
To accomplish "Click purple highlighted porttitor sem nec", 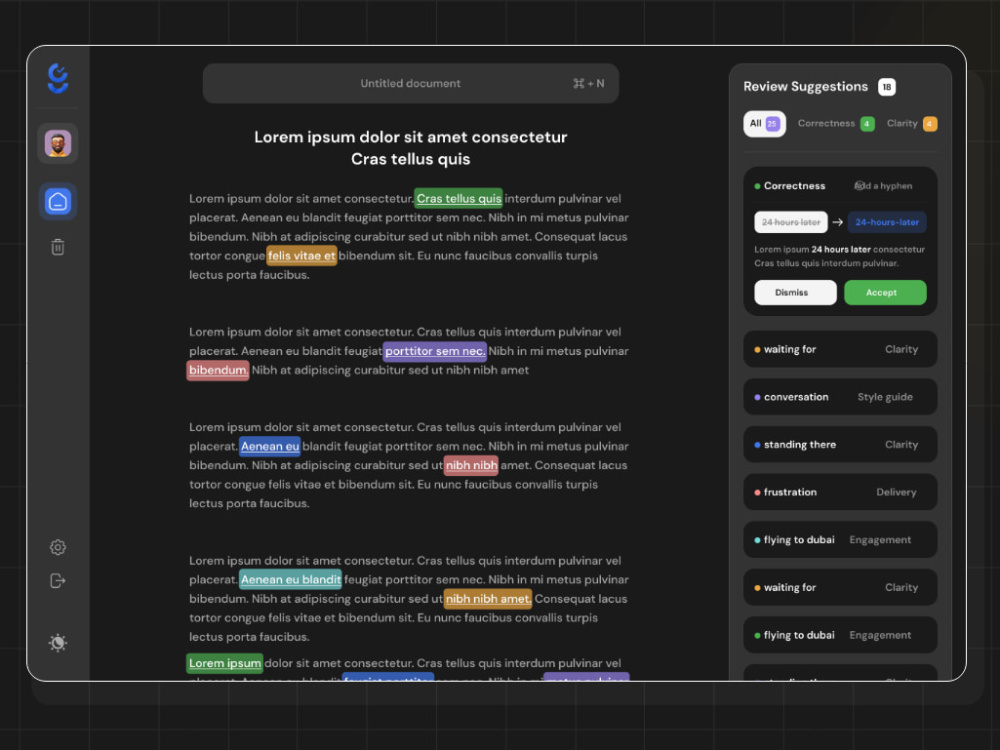I will (x=435, y=351).
